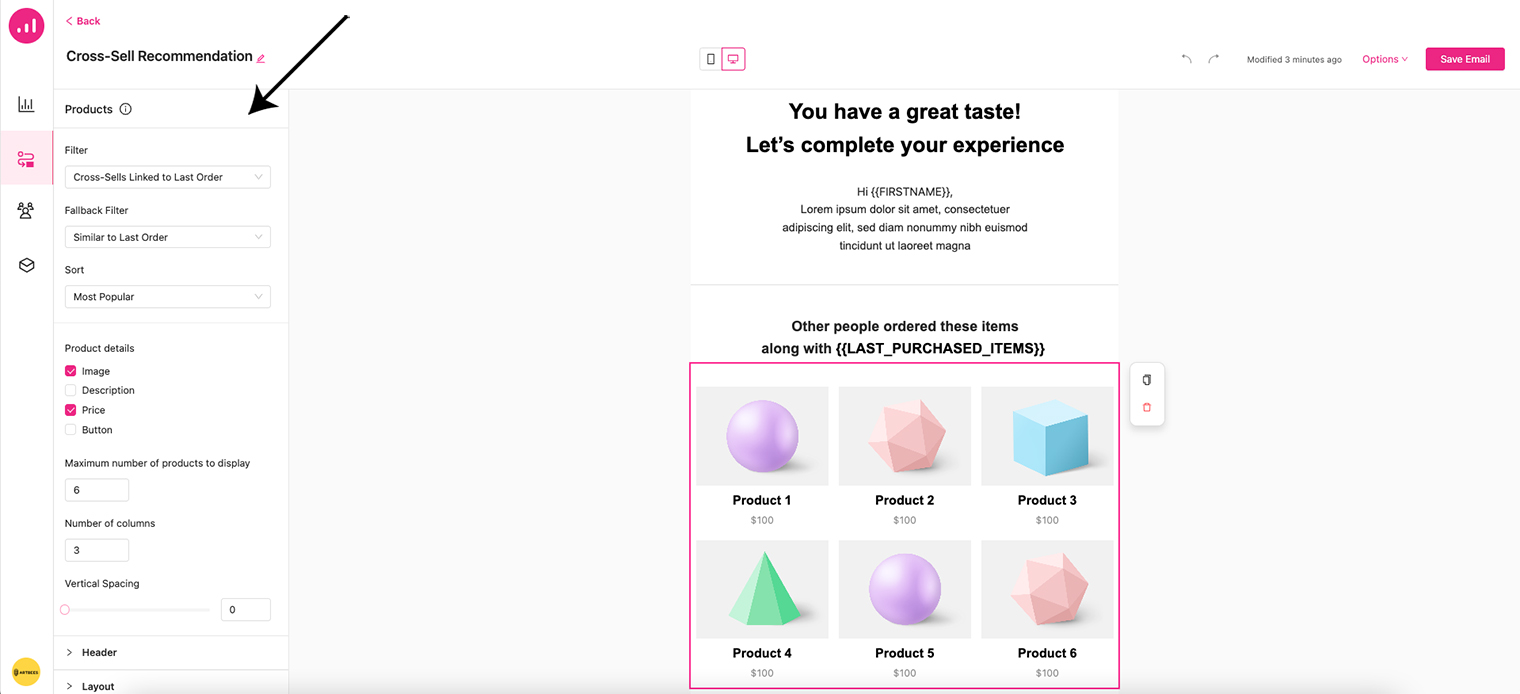Click the Vertical Spacing value field
This screenshot has width=1520, height=694.
pyautogui.click(x=246, y=609)
